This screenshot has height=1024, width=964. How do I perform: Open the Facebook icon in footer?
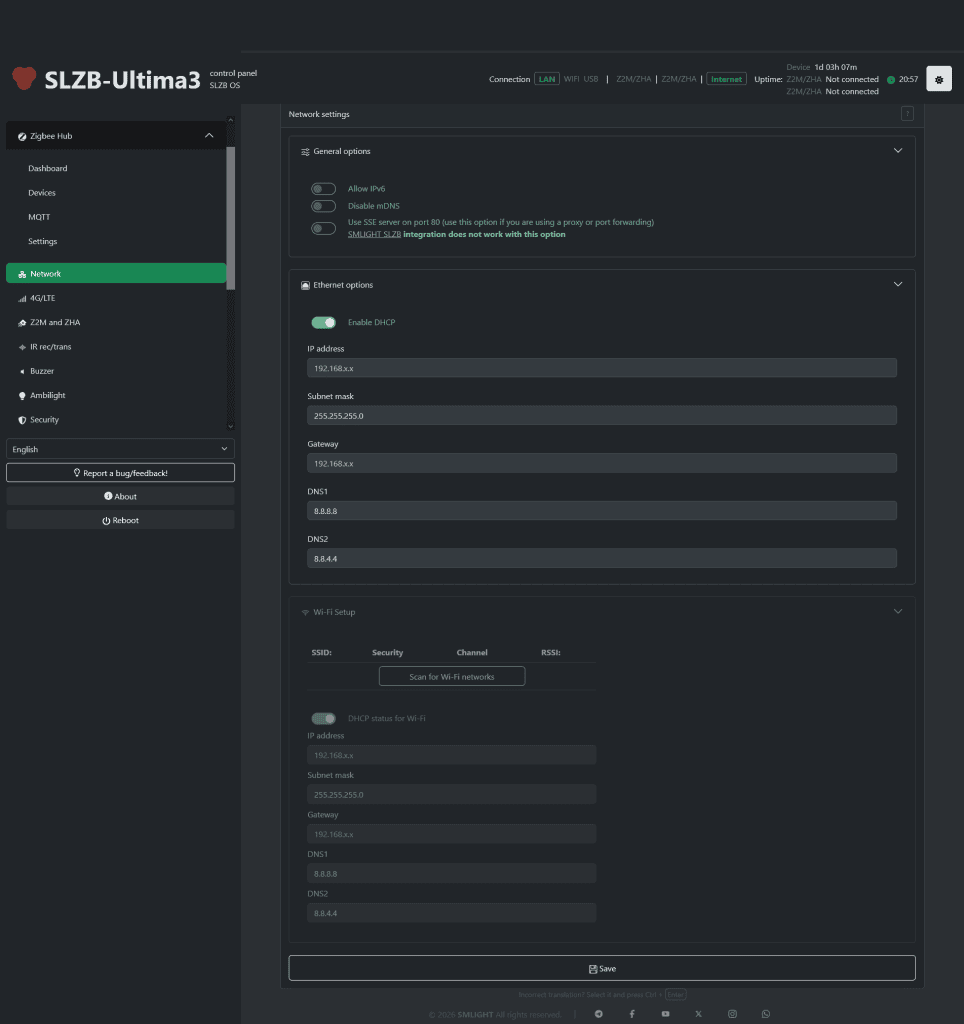point(632,1014)
